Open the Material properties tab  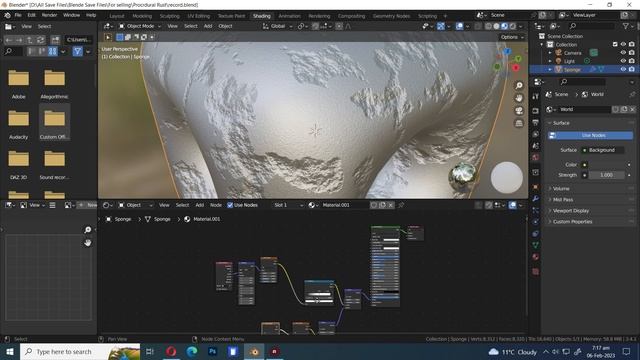536,257
